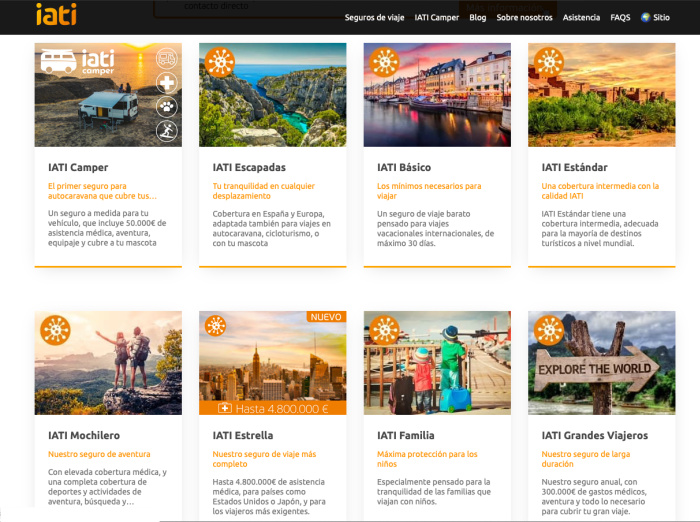700x522 pixels.
Task: Open the Sobre nosotros menu item
Action: point(525,17)
